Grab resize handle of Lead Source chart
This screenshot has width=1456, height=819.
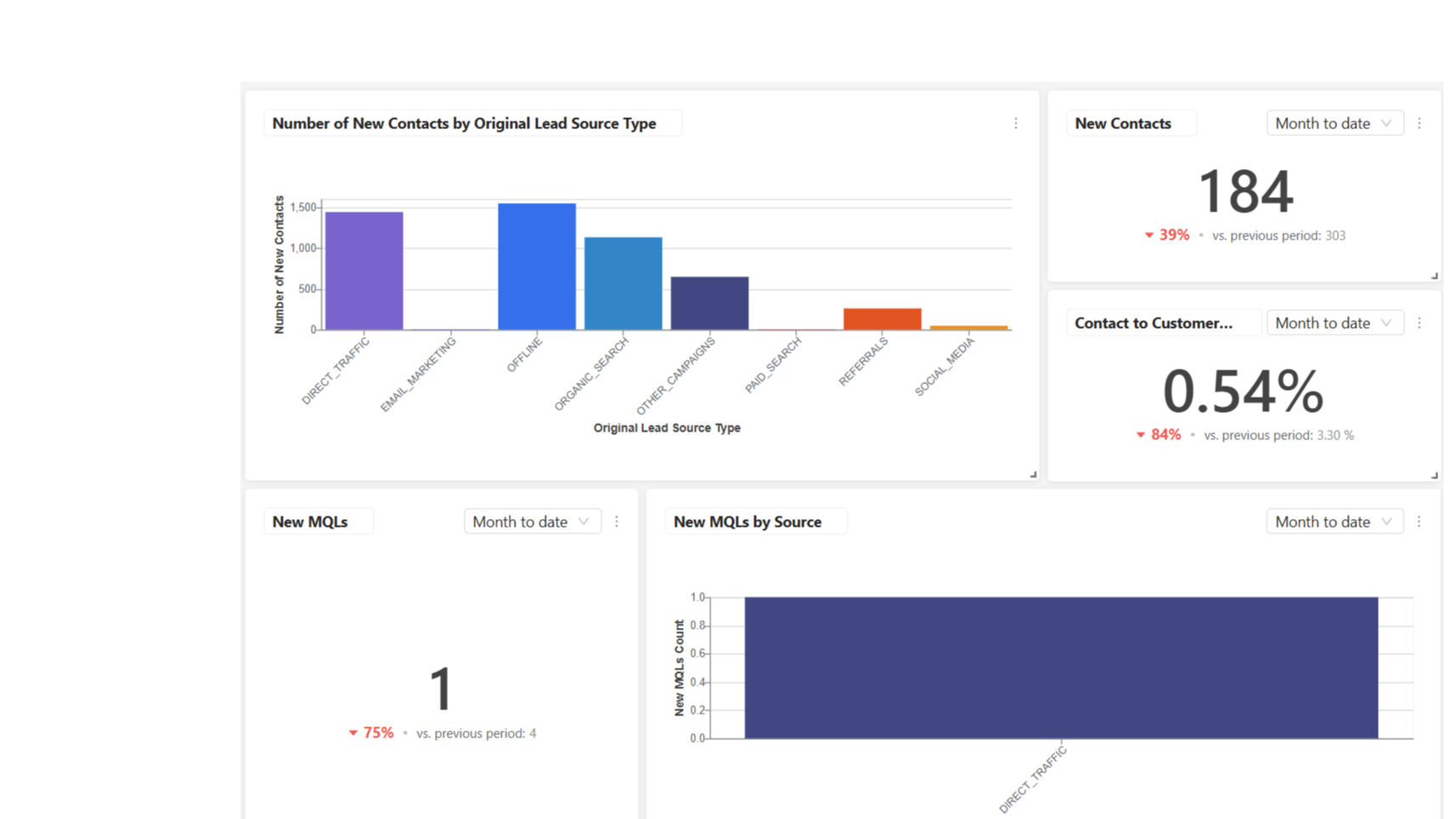coord(1033,475)
